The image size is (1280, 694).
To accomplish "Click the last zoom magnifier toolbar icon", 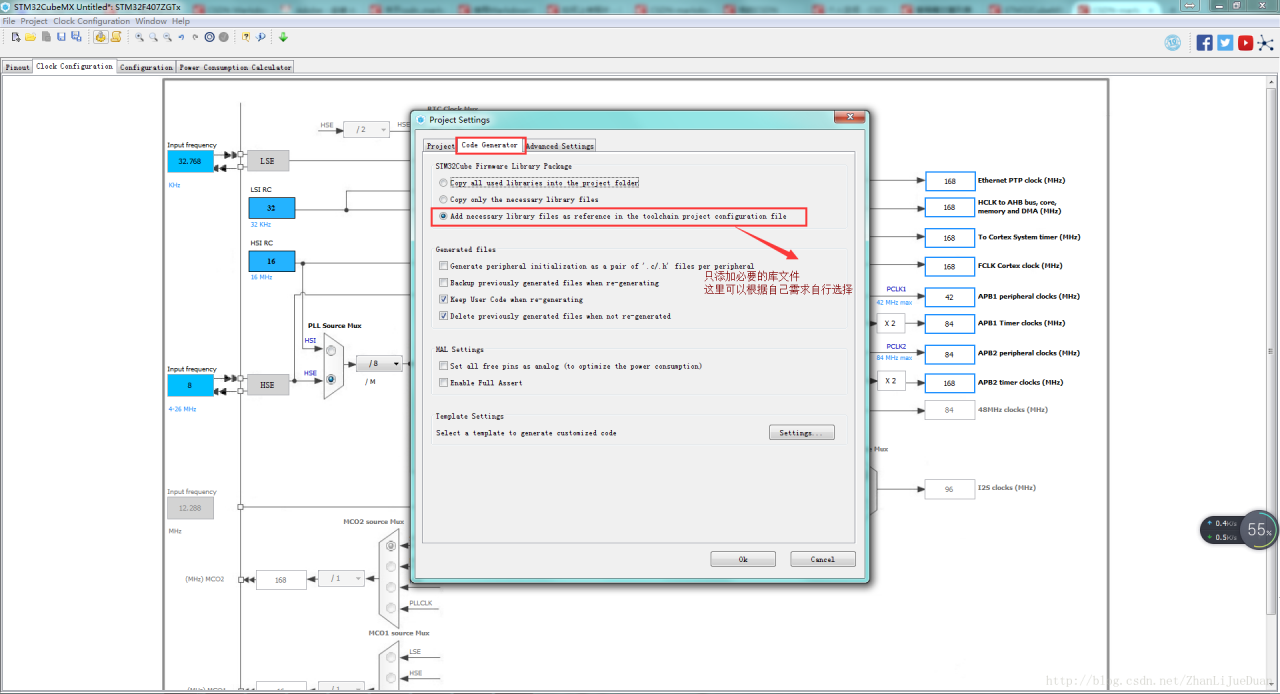I will click(168, 37).
